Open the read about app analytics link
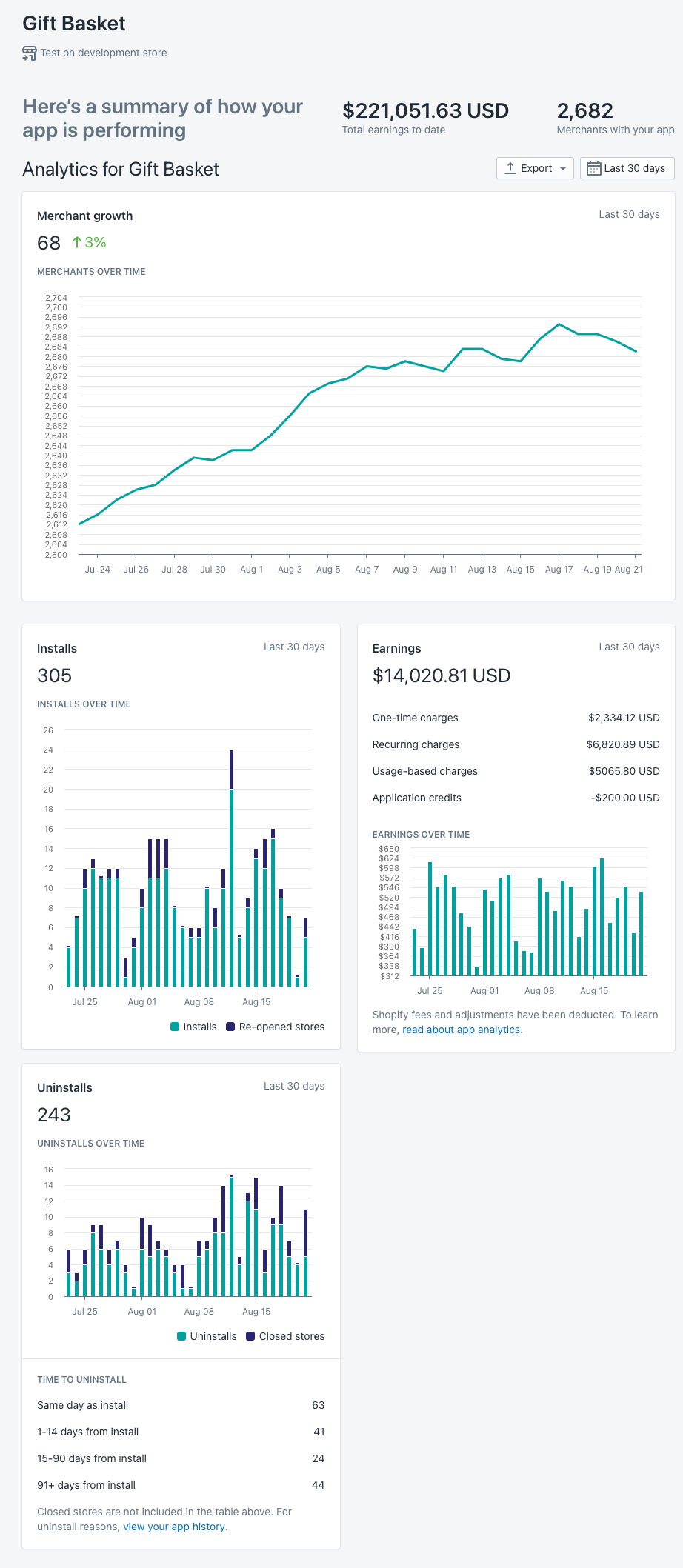 pos(462,1030)
